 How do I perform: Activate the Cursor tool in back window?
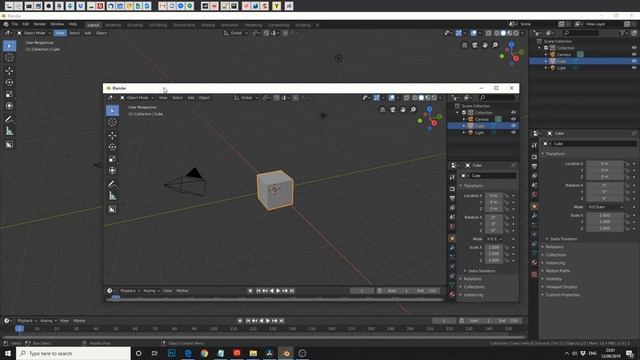[x=9, y=58]
